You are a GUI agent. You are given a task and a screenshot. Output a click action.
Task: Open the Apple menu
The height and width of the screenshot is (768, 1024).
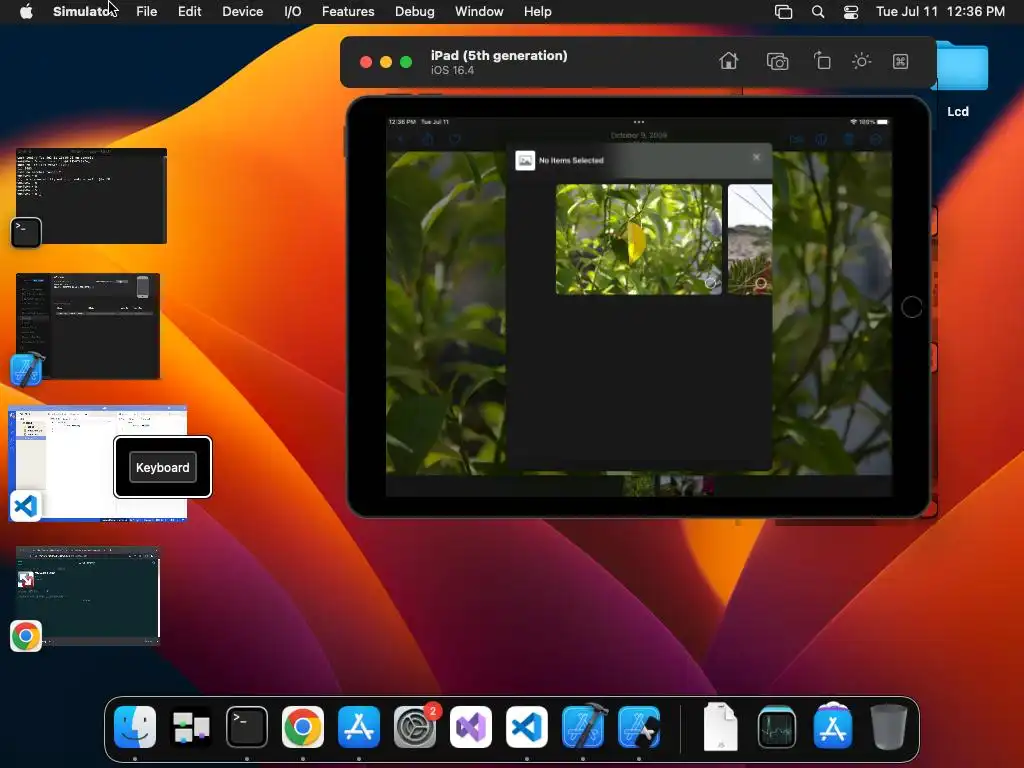click(26, 12)
